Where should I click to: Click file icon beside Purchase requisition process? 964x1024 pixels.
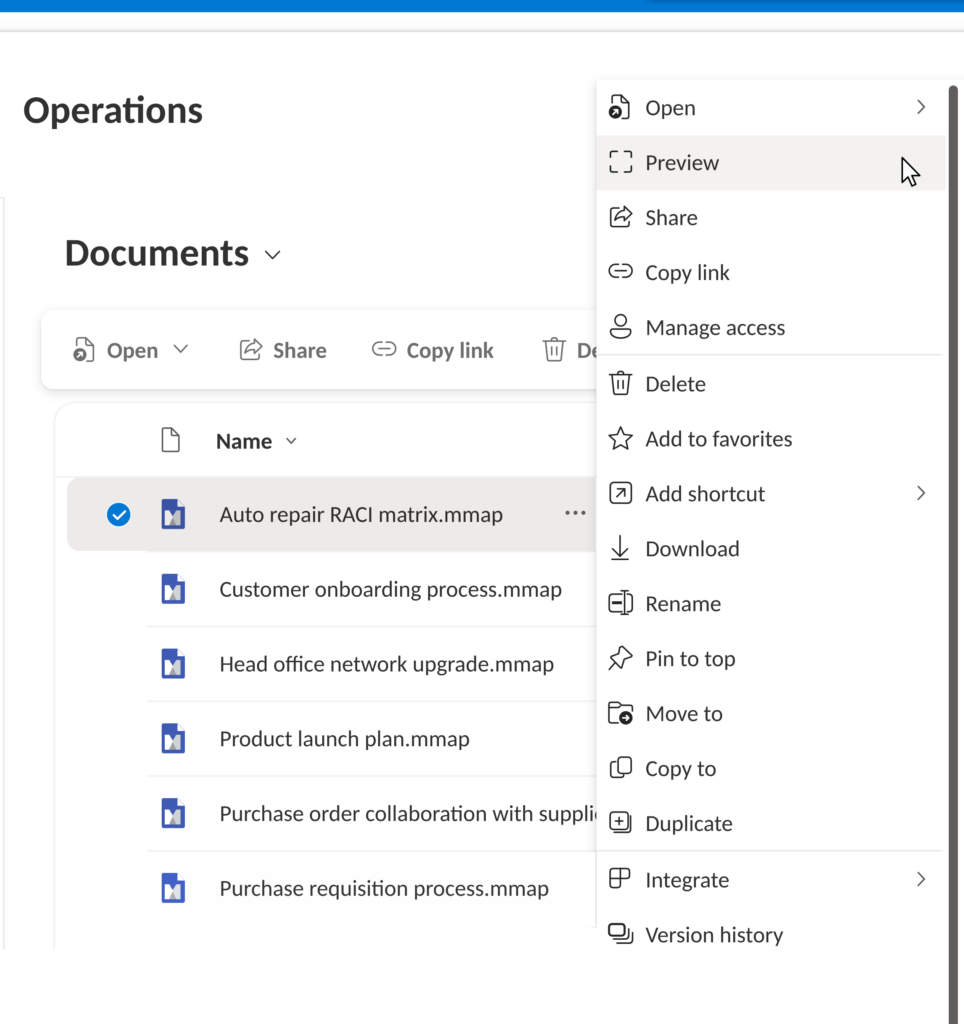(173, 888)
